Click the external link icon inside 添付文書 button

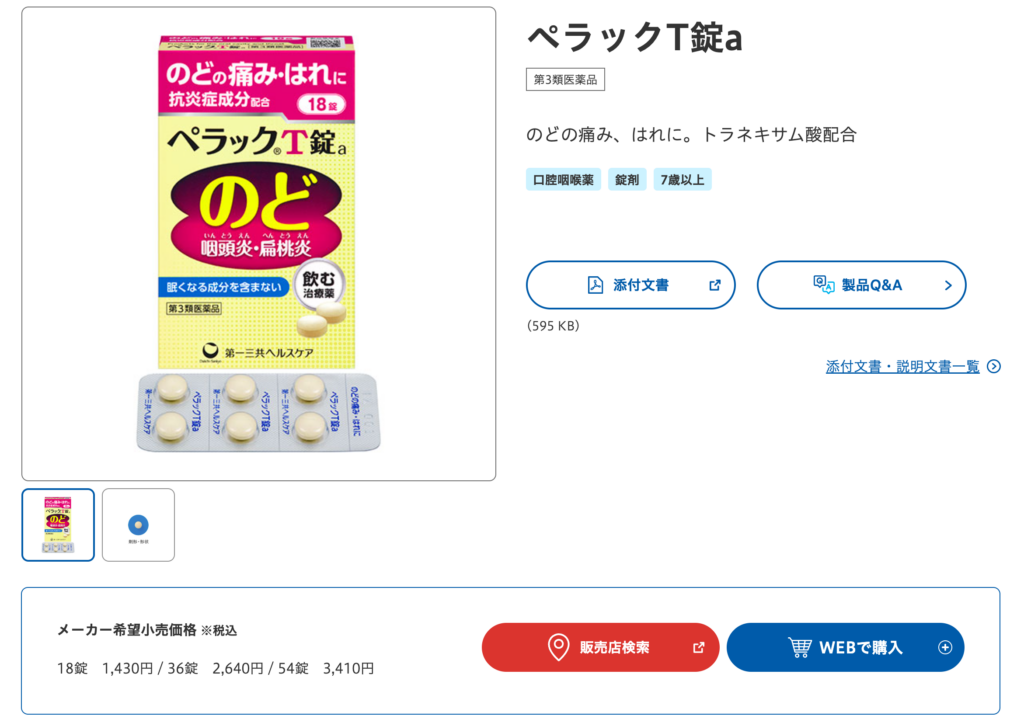coord(714,285)
